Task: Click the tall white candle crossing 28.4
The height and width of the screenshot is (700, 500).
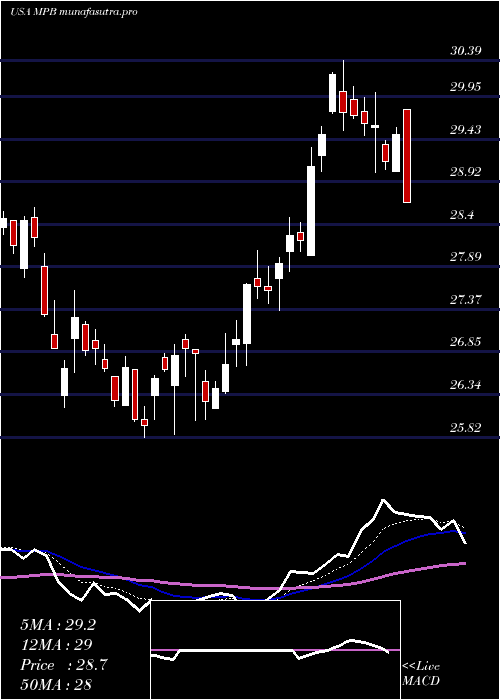Action: [311, 211]
